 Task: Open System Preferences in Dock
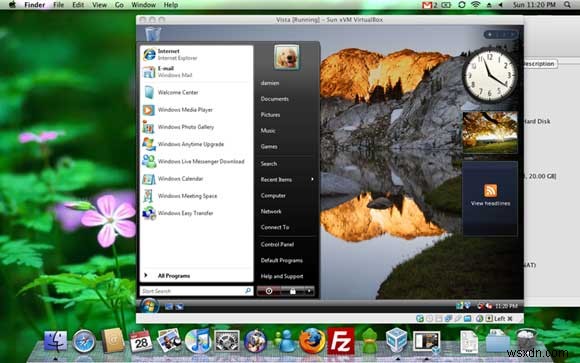coord(227,341)
